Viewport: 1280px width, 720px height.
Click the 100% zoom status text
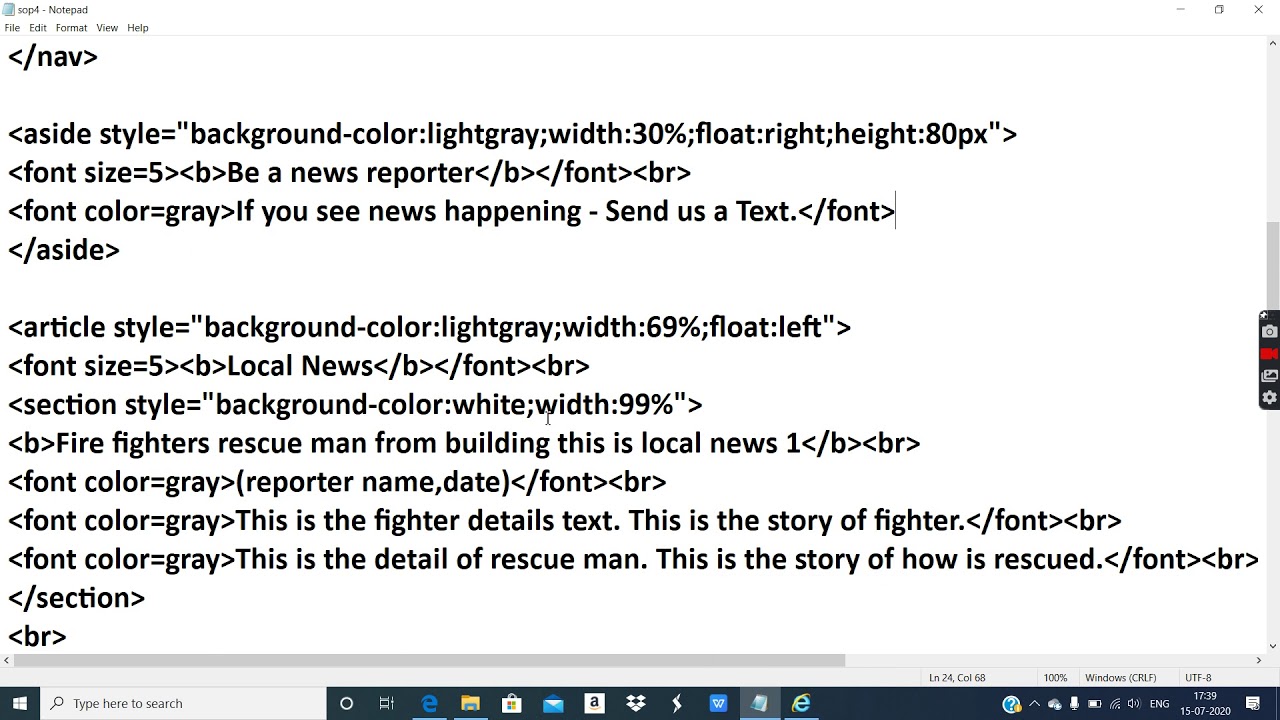[x=1055, y=678]
